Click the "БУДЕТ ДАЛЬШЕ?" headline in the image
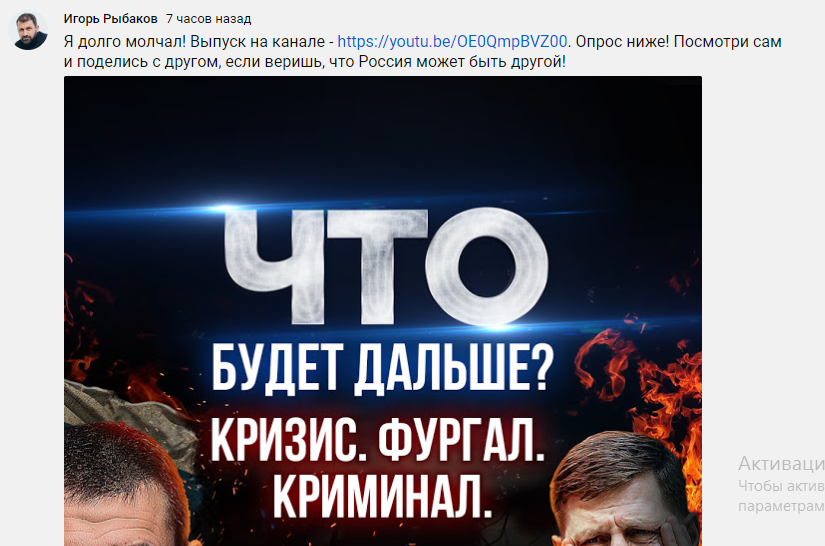Image resolution: width=825 pixels, height=546 pixels. coord(383,369)
